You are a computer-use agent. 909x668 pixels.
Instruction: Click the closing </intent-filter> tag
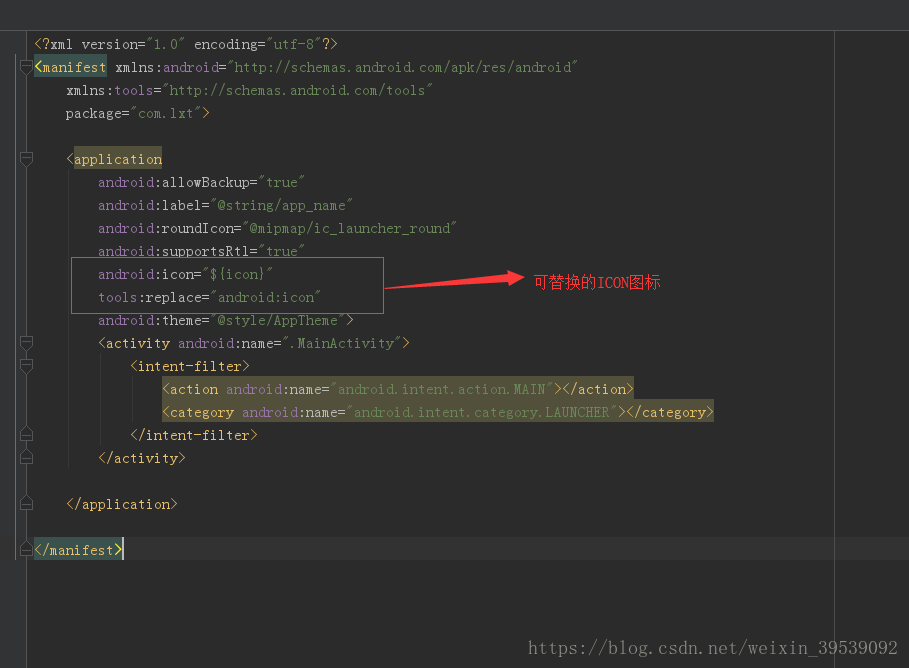pos(194,435)
